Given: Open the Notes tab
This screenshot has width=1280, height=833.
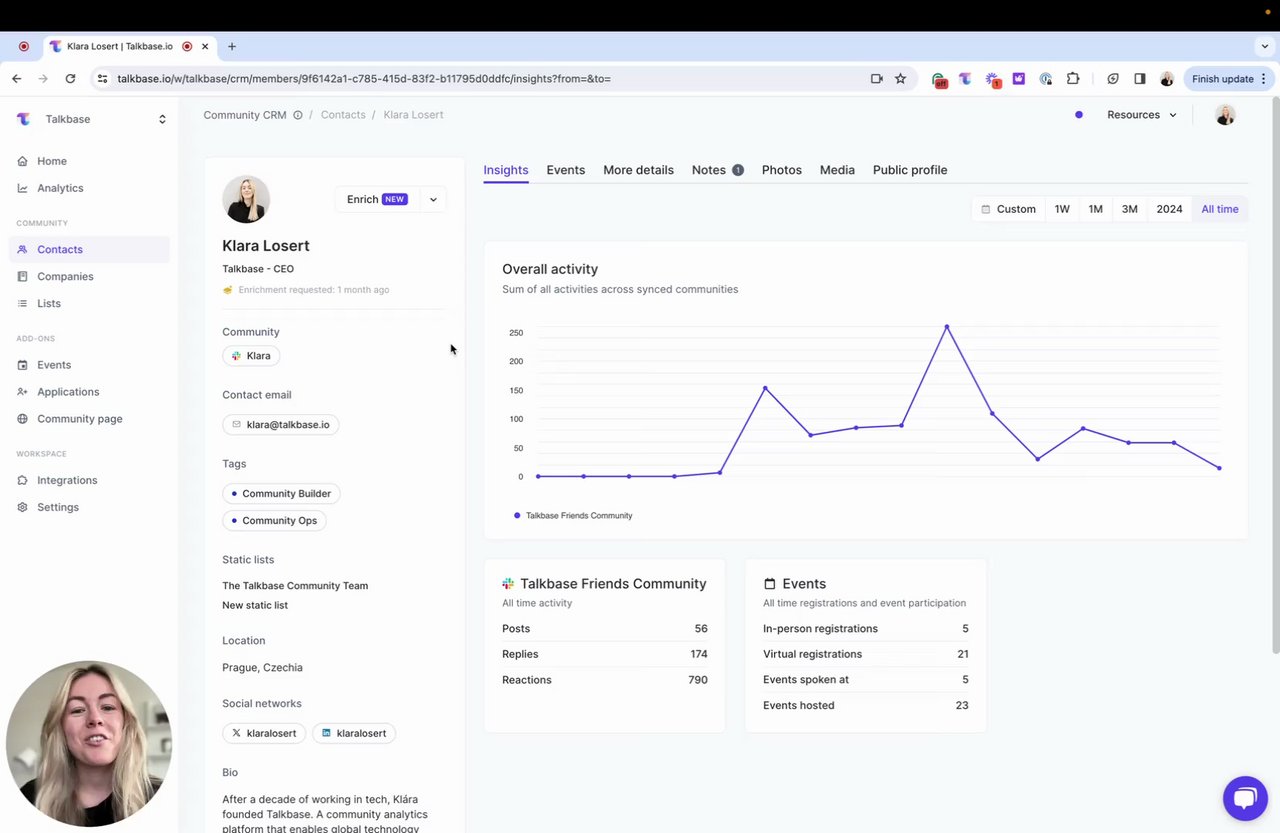Looking at the screenshot, I should tap(717, 170).
